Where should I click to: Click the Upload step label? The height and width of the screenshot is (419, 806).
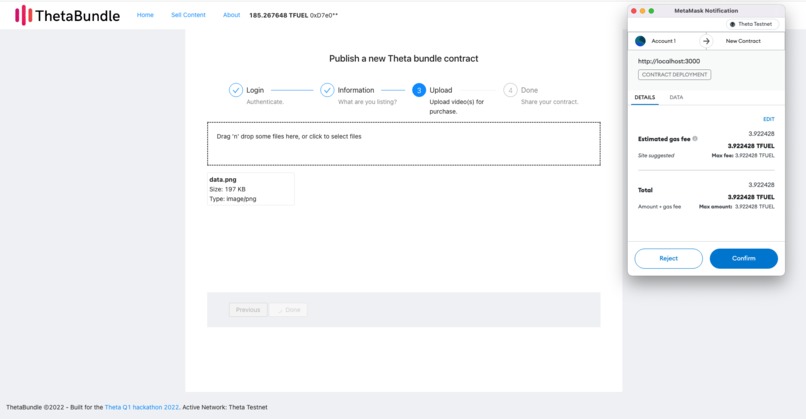click(x=441, y=90)
